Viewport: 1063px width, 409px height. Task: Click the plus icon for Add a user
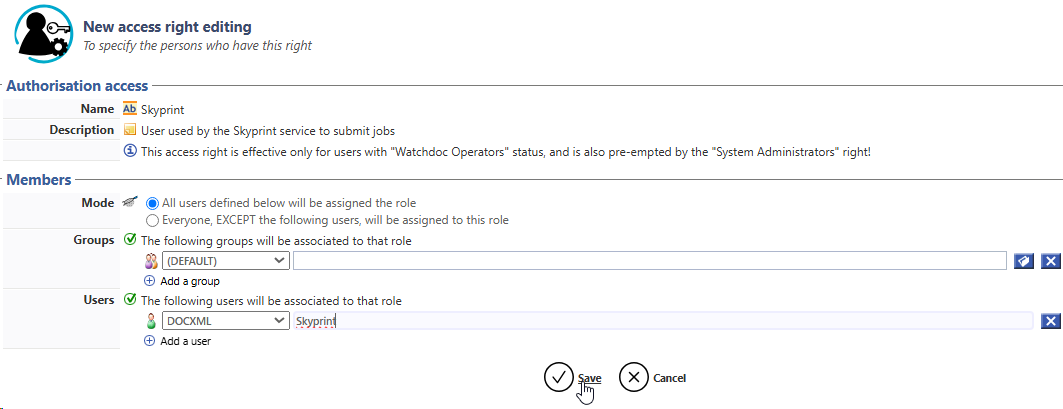150,341
